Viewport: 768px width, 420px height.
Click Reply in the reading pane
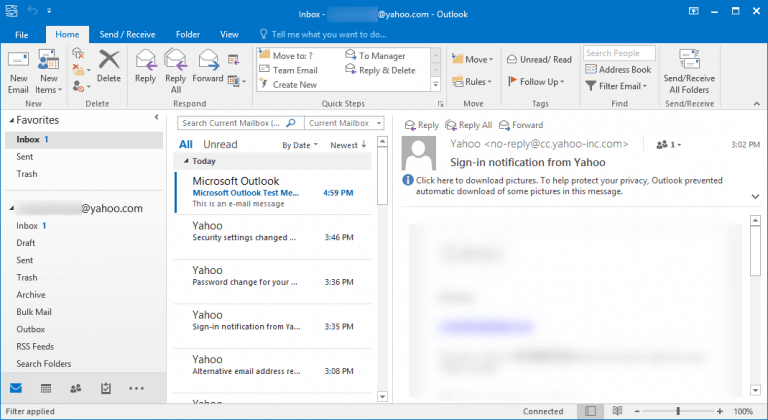click(422, 125)
